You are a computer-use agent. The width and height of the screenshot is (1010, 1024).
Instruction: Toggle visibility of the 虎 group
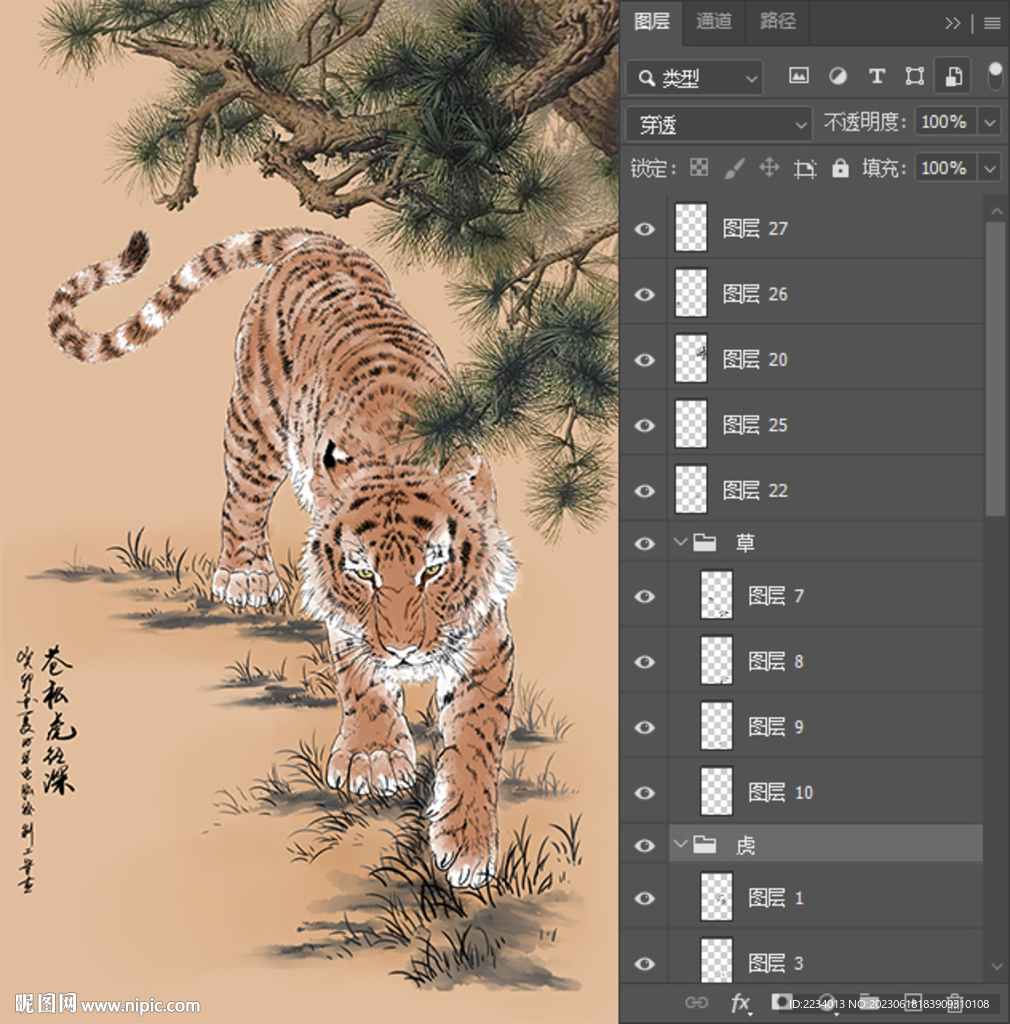coord(644,845)
